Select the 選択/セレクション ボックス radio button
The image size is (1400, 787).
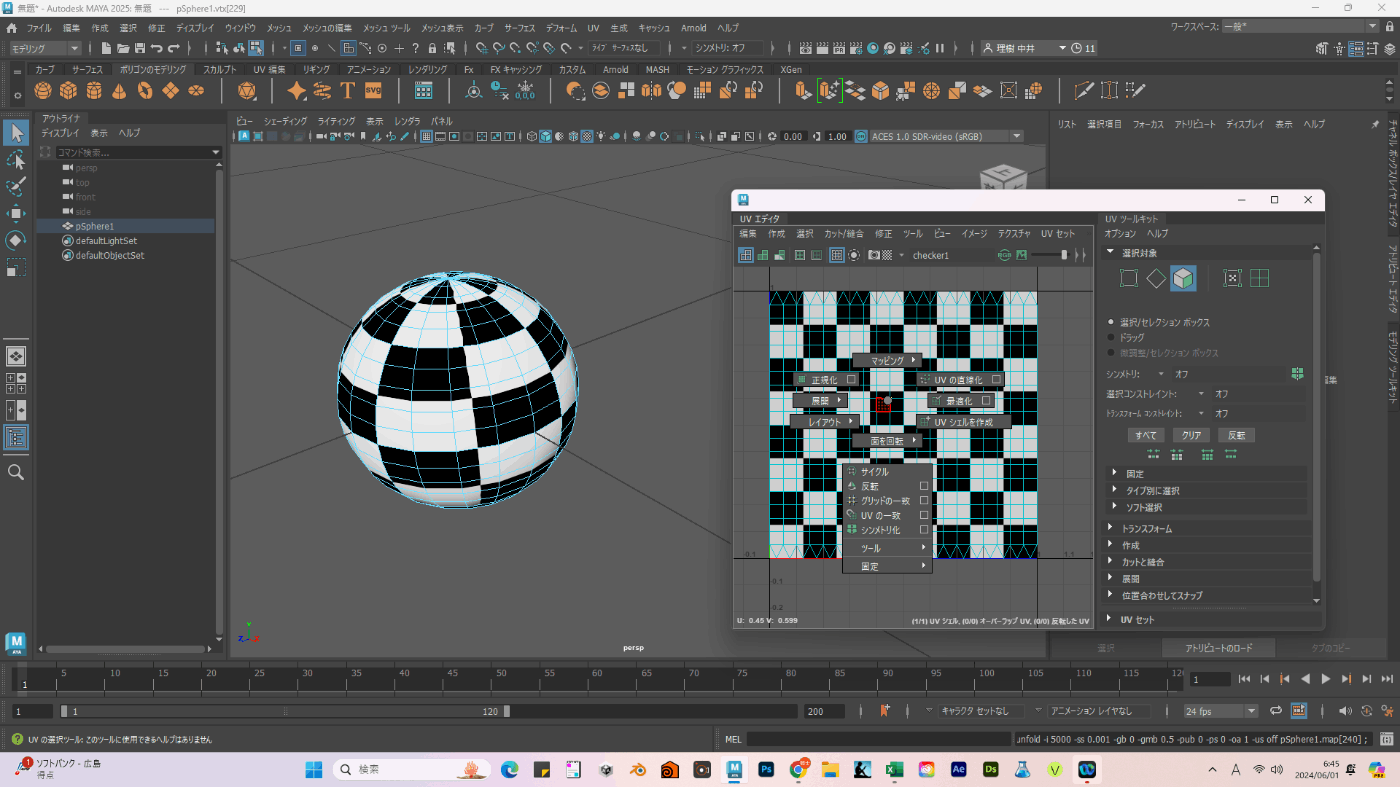pyautogui.click(x=1111, y=322)
